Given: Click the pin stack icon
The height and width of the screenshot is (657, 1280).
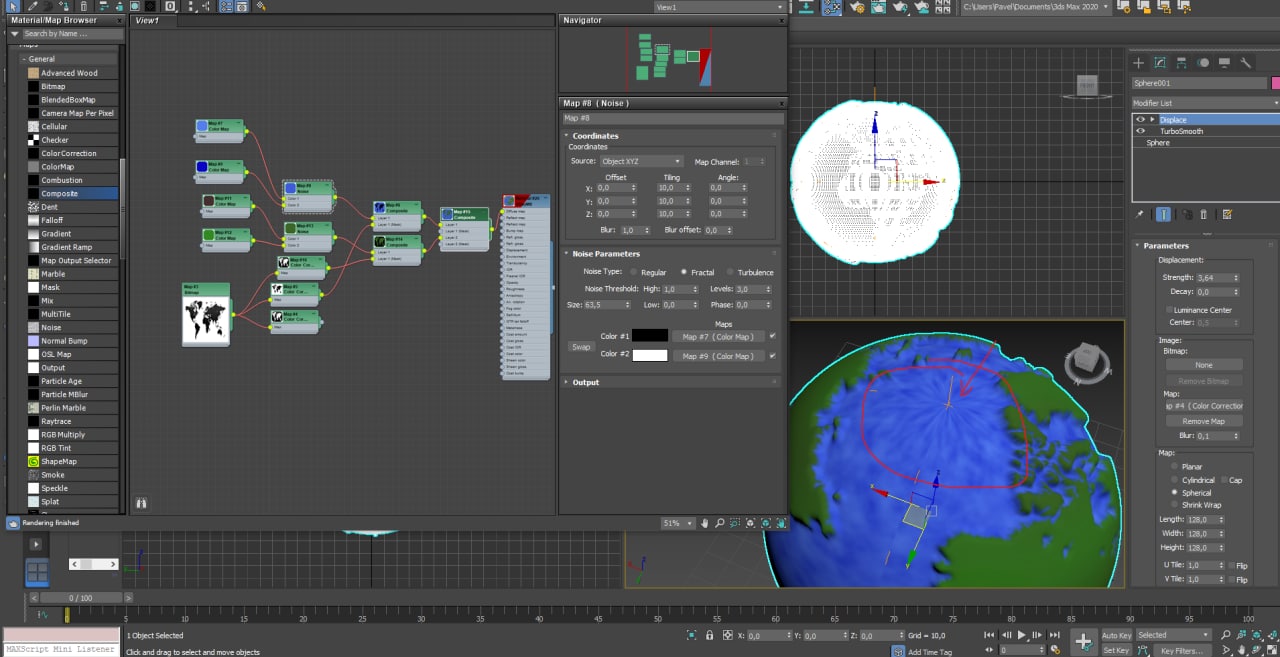Looking at the screenshot, I should 1139,214.
